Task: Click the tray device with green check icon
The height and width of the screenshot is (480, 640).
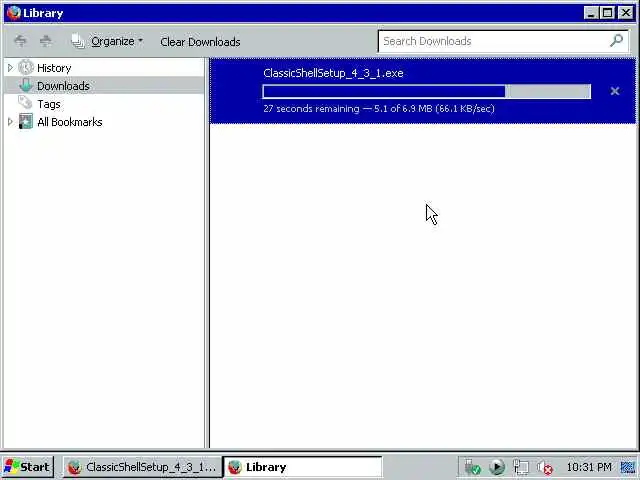Action: click(x=473, y=467)
